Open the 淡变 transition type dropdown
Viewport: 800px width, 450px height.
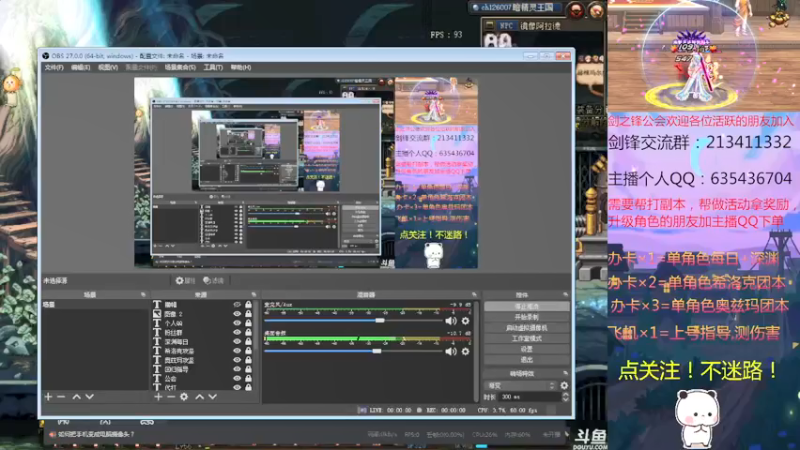pos(520,386)
